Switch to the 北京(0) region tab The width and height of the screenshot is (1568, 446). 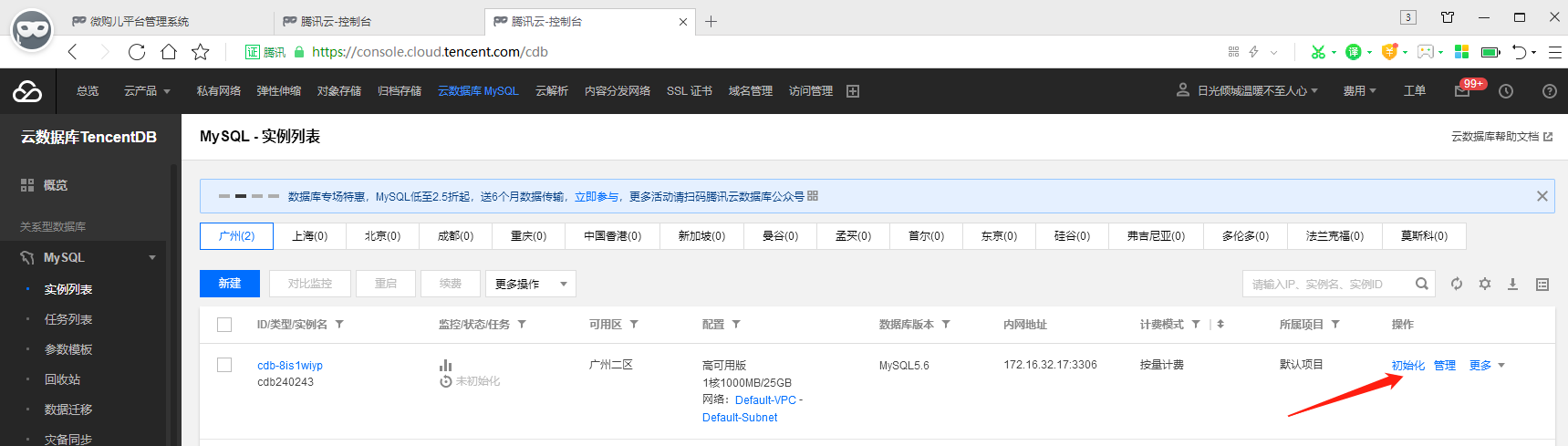pos(382,236)
